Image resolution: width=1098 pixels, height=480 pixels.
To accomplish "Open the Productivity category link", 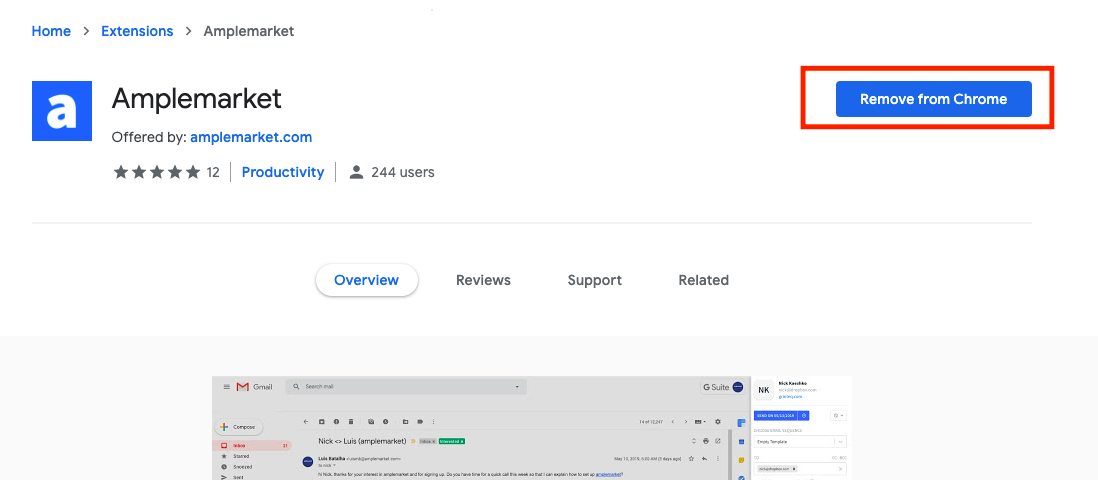I will (283, 172).
